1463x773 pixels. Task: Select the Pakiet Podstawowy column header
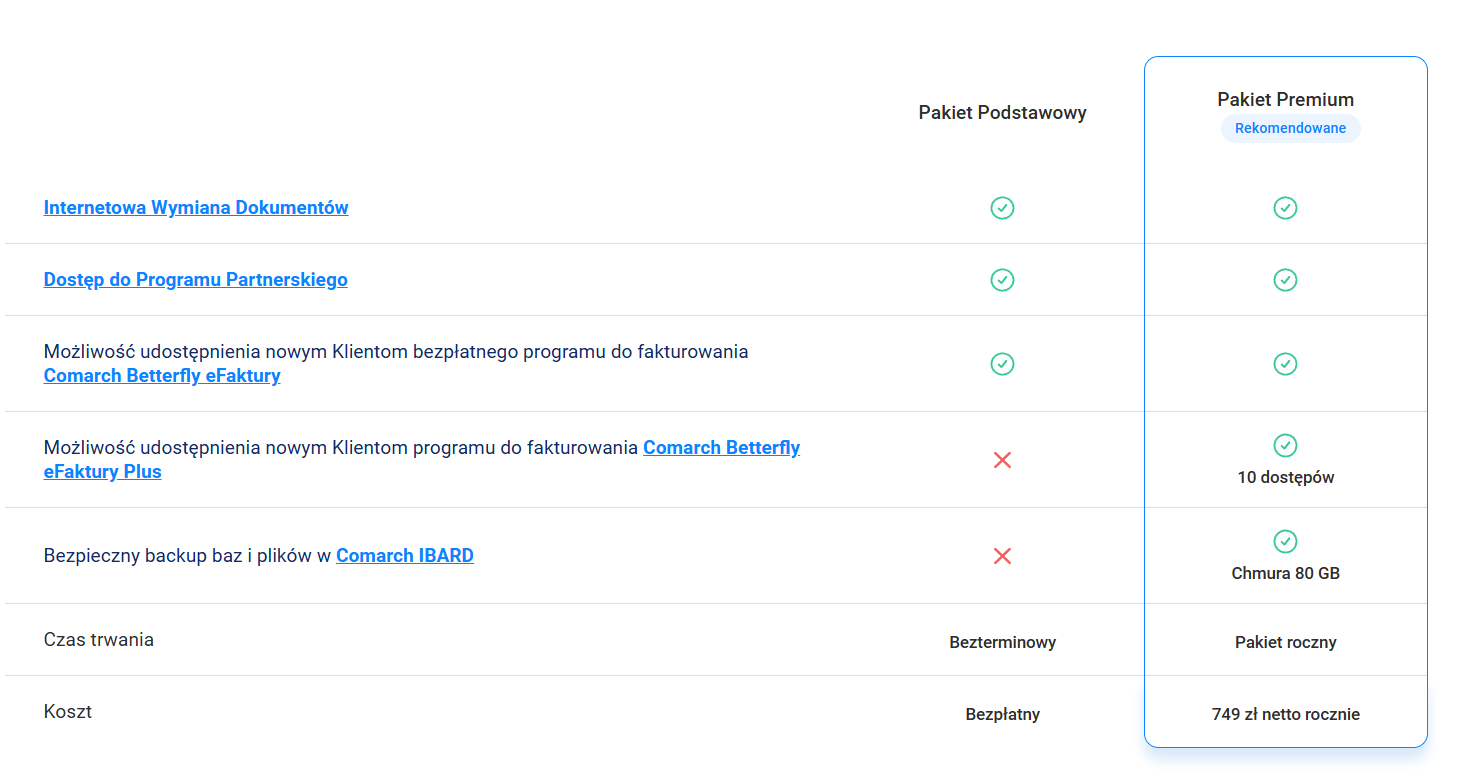pos(1002,113)
